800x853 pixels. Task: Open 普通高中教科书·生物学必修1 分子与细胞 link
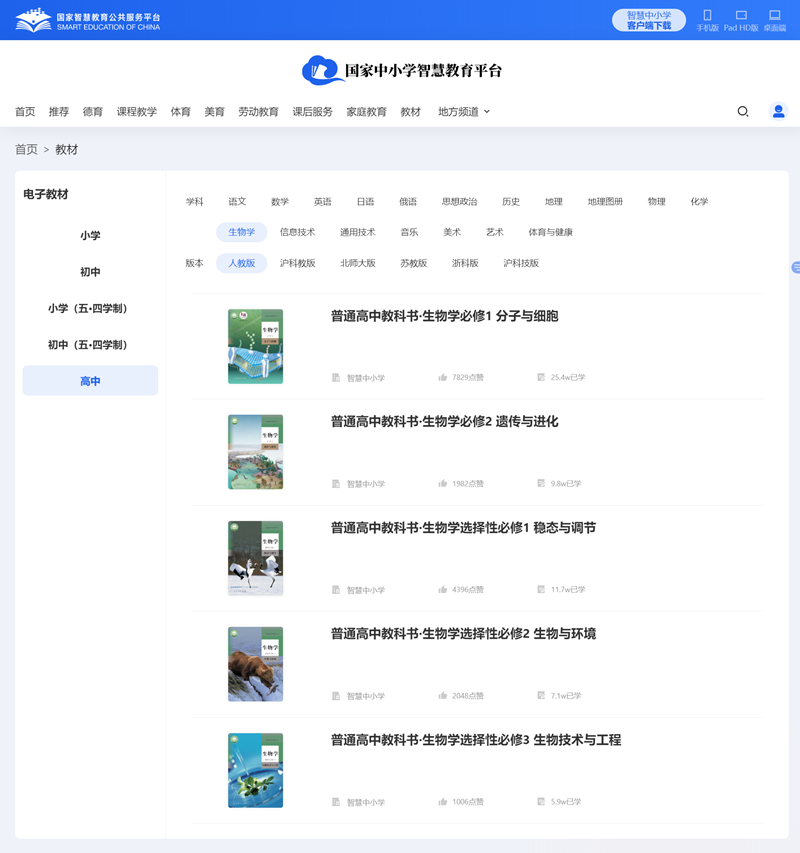point(443,315)
